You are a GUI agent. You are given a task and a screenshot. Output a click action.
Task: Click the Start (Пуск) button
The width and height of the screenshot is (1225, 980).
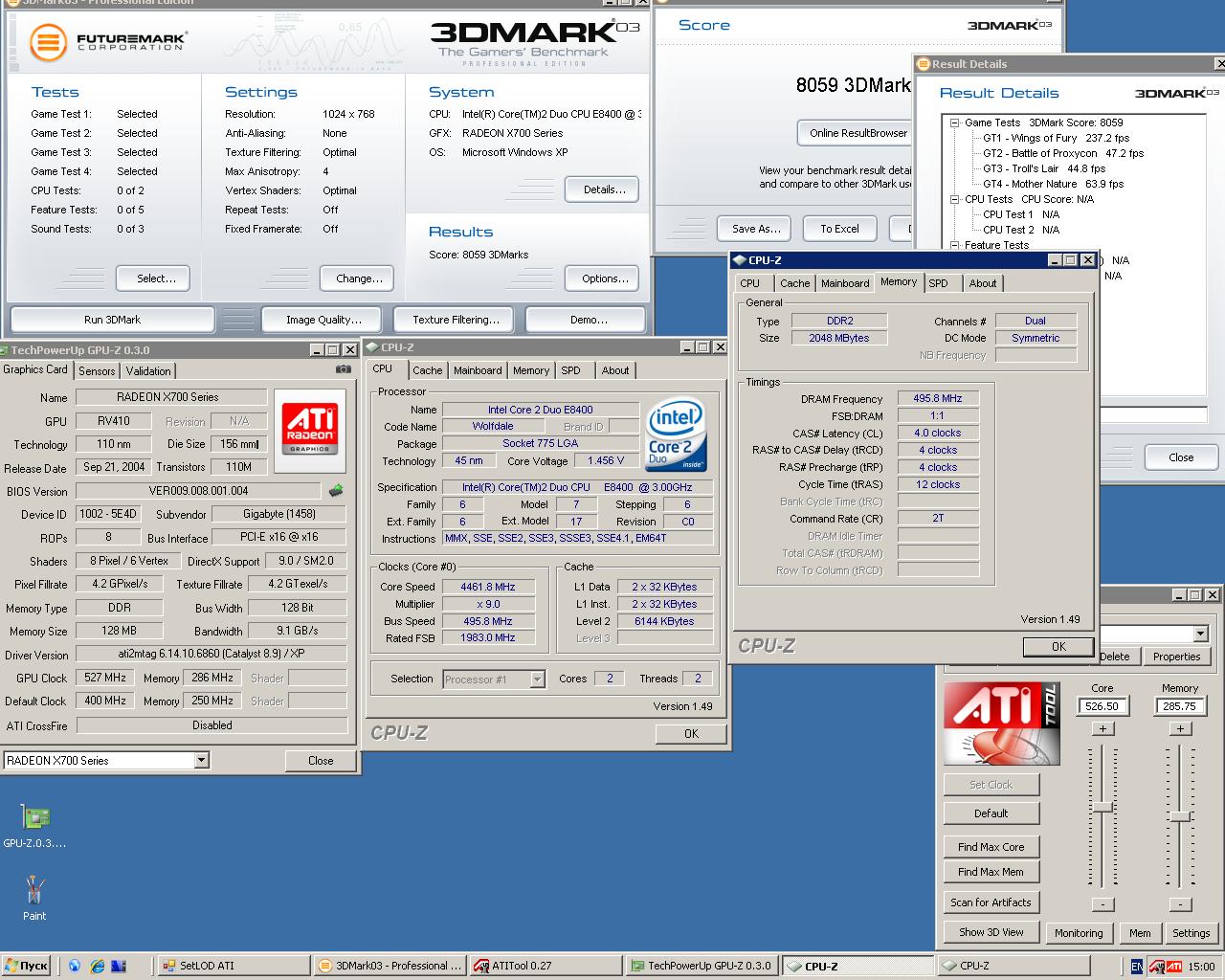(26, 966)
